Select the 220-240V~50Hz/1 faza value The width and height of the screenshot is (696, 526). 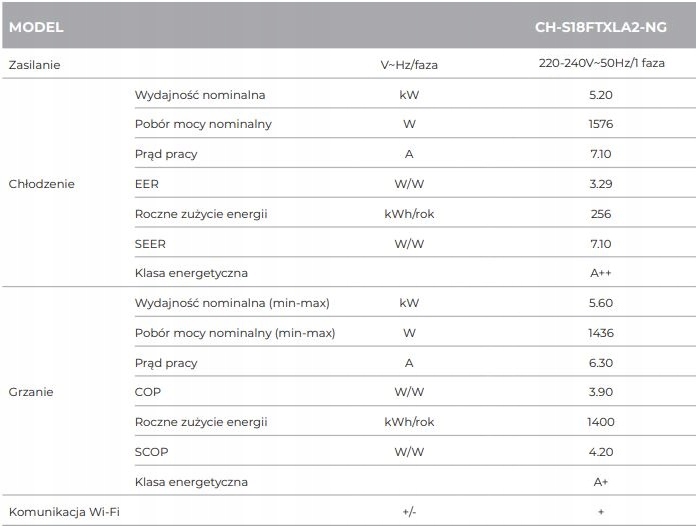coord(601,63)
